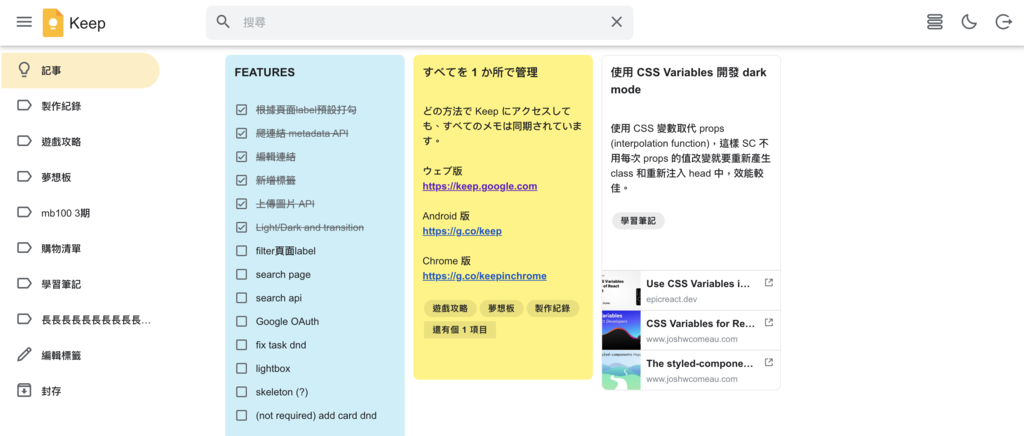Uncheck the metadata API task
Image resolution: width=1024 pixels, height=436 pixels.
tap(242, 133)
